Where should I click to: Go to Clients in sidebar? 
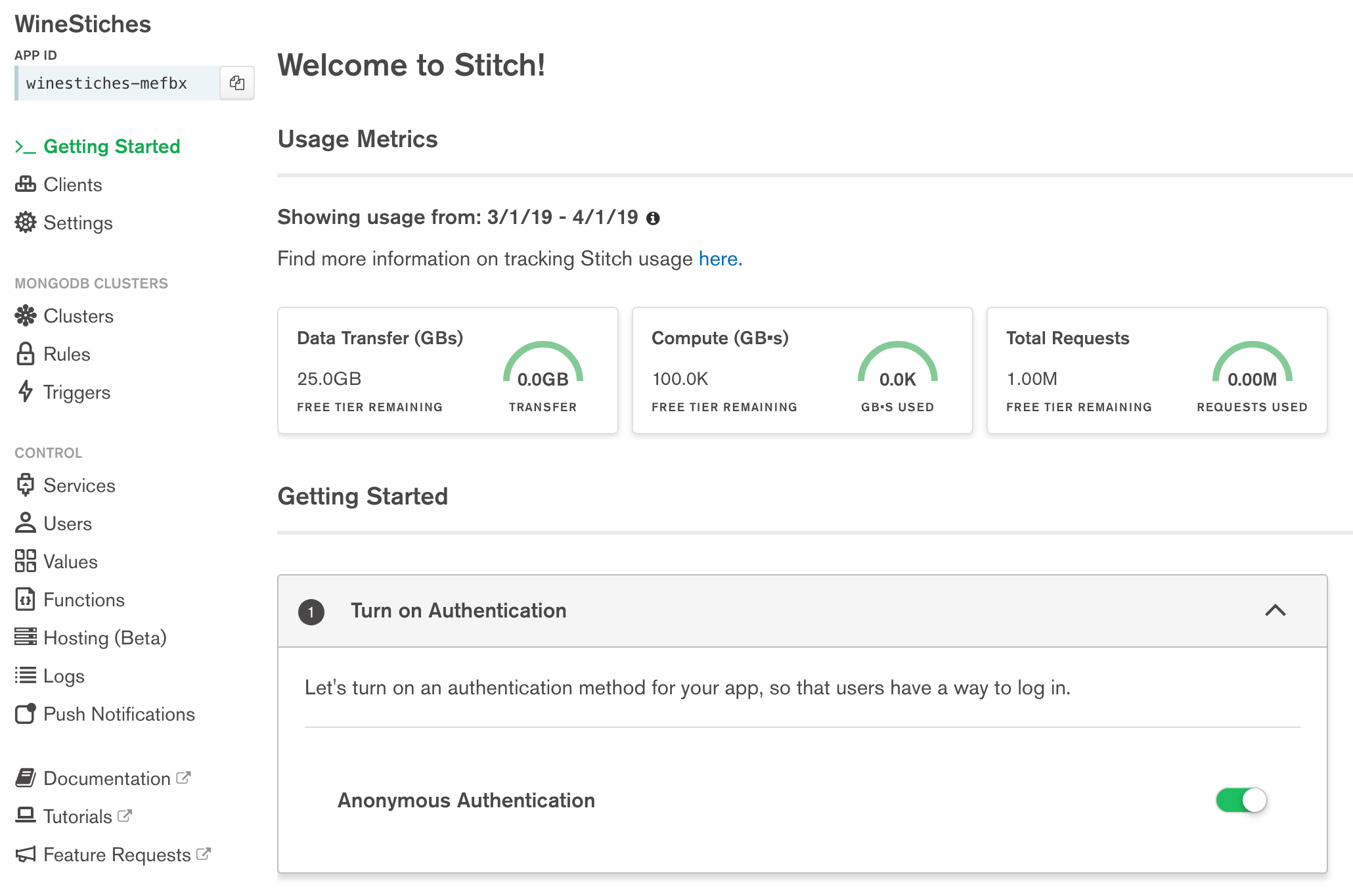tap(72, 185)
